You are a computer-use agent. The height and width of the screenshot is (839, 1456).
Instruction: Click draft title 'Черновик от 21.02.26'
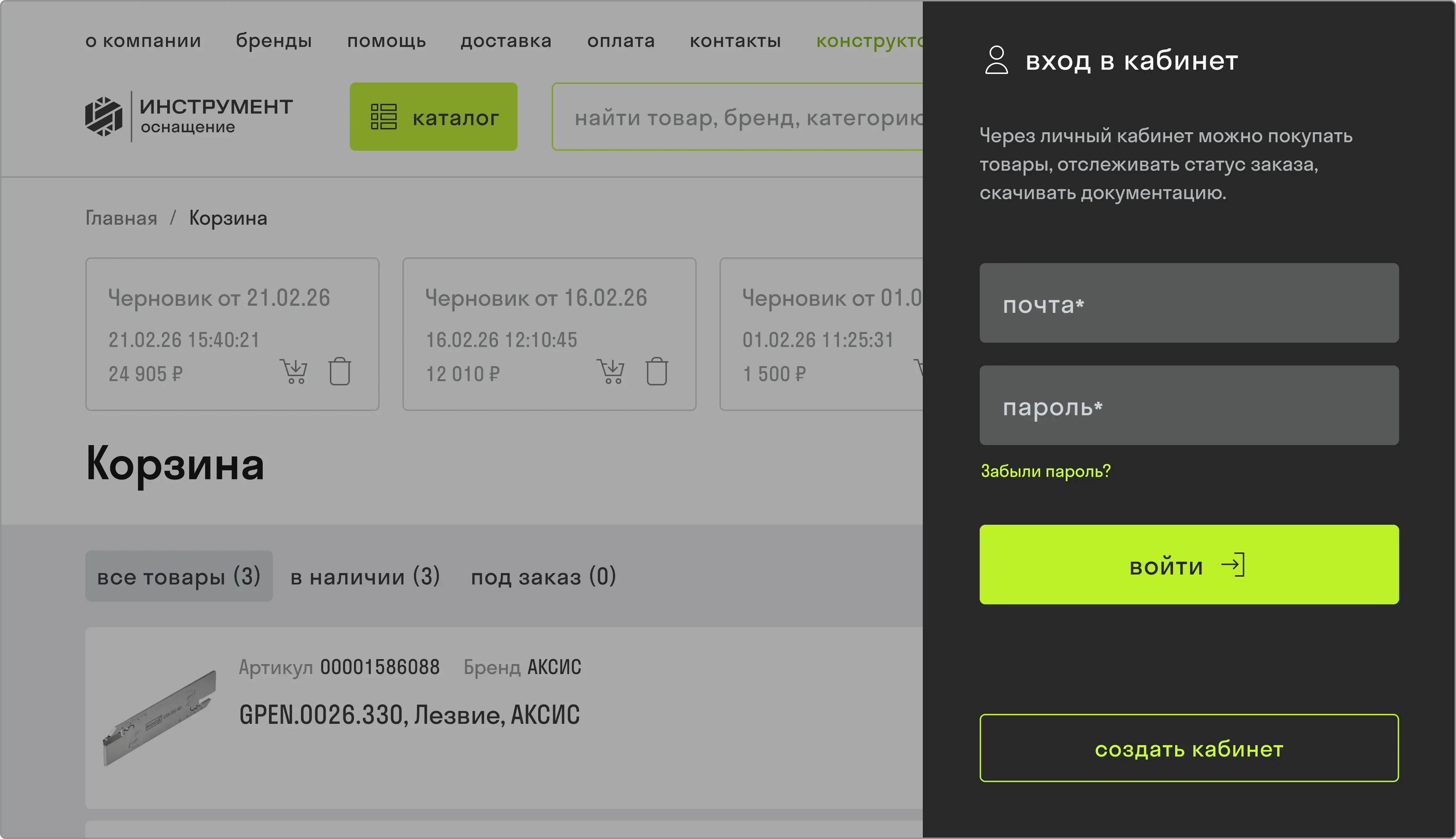pyautogui.click(x=219, y=299)
